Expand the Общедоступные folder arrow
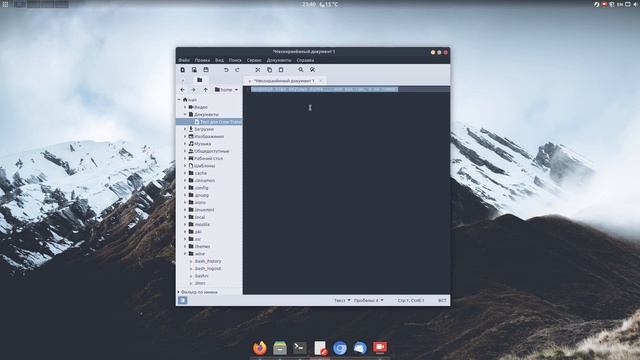640x360 pixels. (x=185, y=151)
